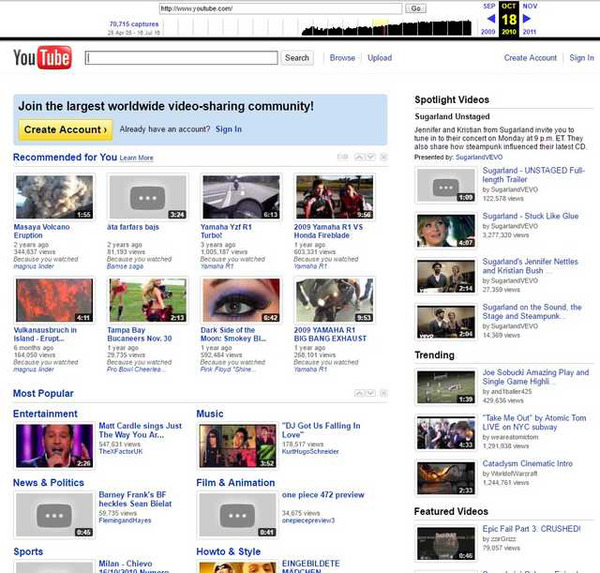The width and height of the screenshot is (600, 573).
Task: Open Sugarland on the Sound, the Stage link
Action: tap(532, 312)
